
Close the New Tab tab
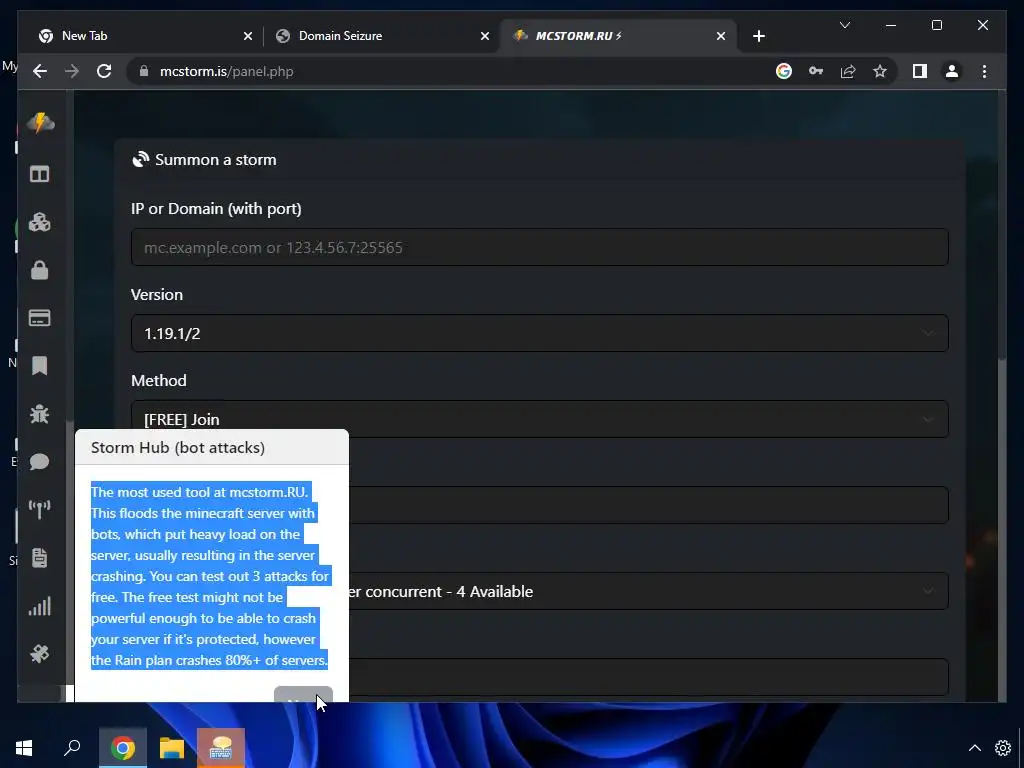[x=248, y=36]
